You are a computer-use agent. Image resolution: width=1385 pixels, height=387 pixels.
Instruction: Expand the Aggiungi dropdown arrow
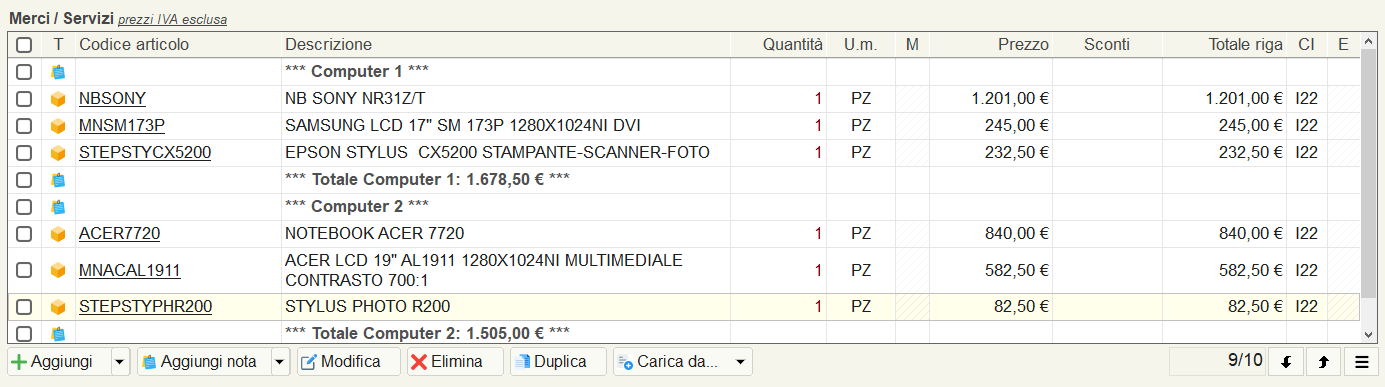click(120, 362)
